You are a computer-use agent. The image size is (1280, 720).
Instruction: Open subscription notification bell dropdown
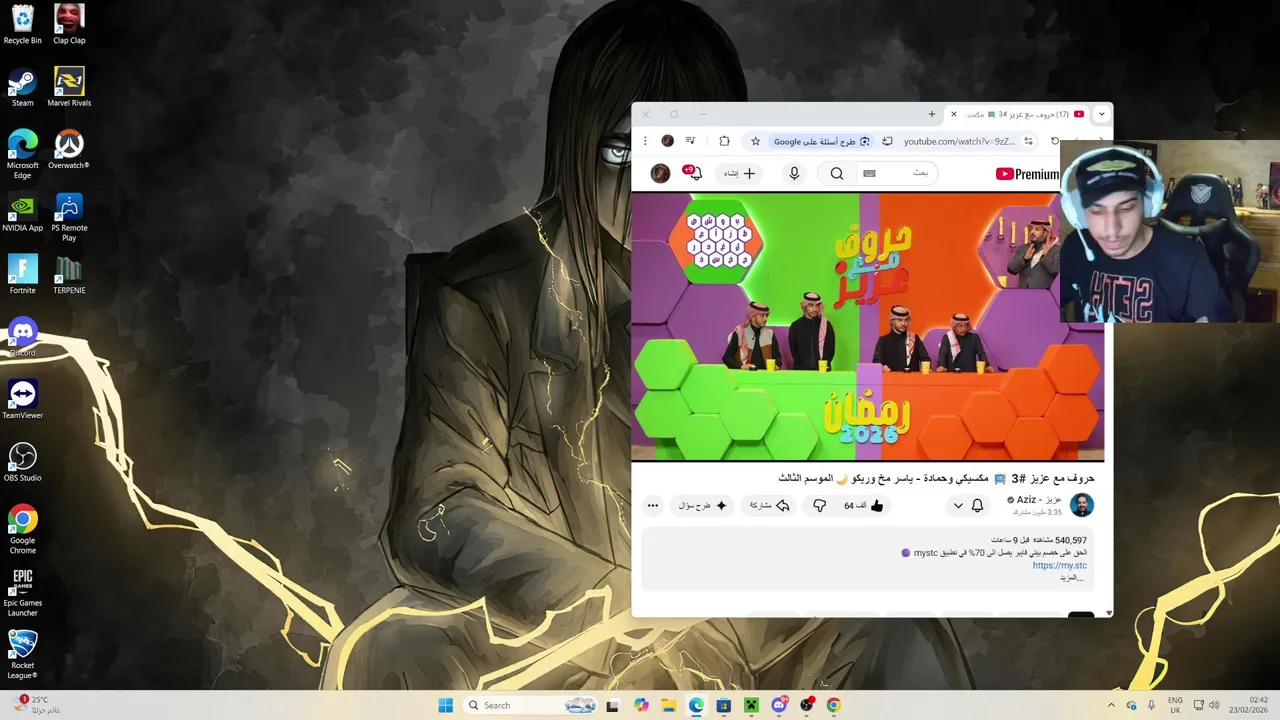coord(967,506)
